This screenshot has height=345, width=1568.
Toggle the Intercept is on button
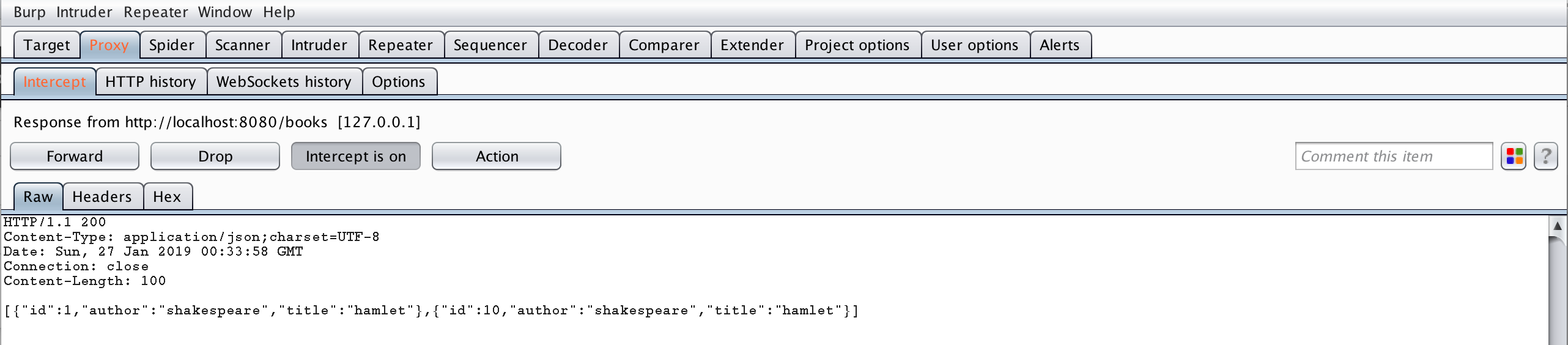pos(355,157)
